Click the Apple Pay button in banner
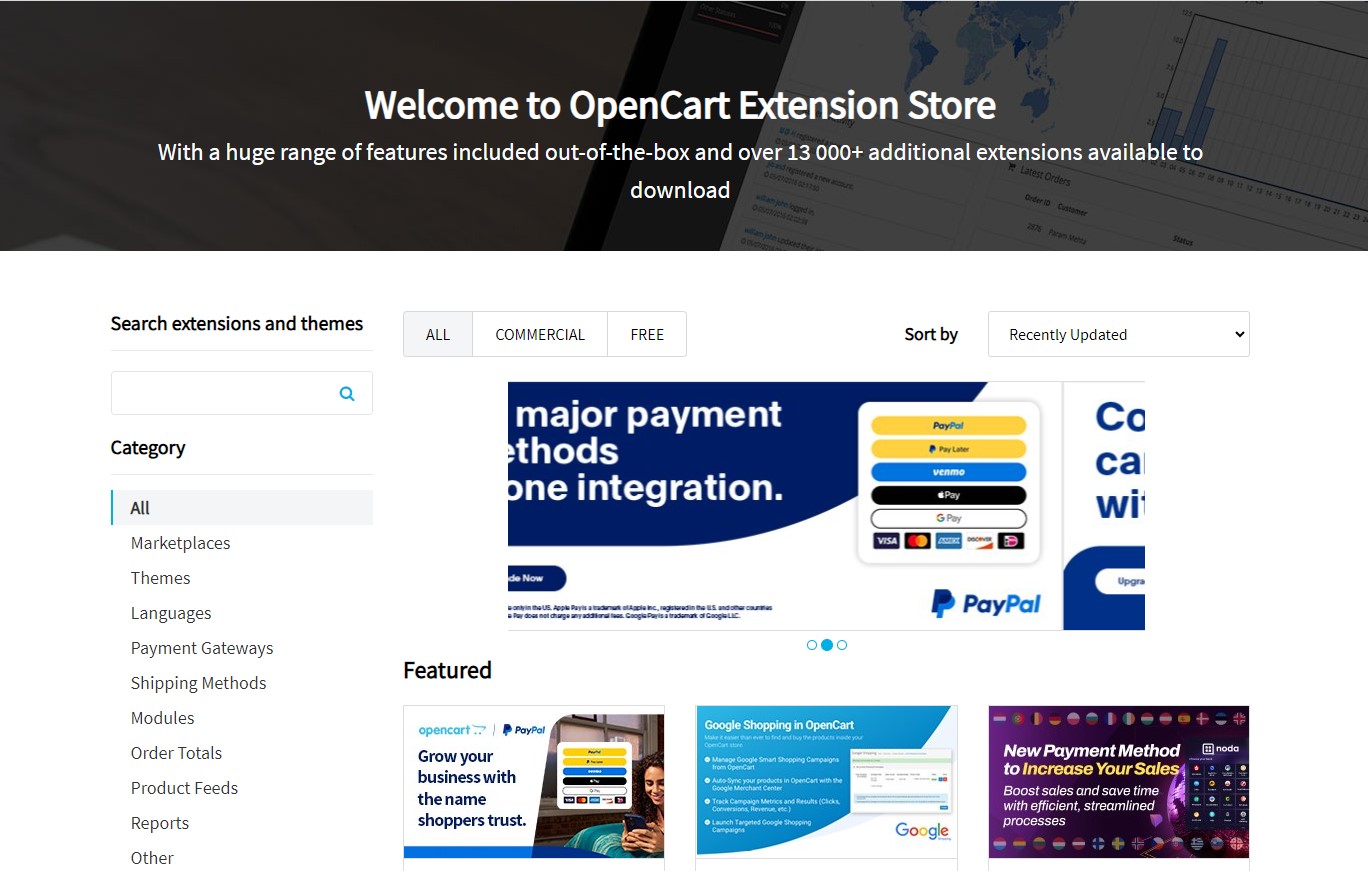Viewport: 1368px width, 871px height. [x=949, y=495]
